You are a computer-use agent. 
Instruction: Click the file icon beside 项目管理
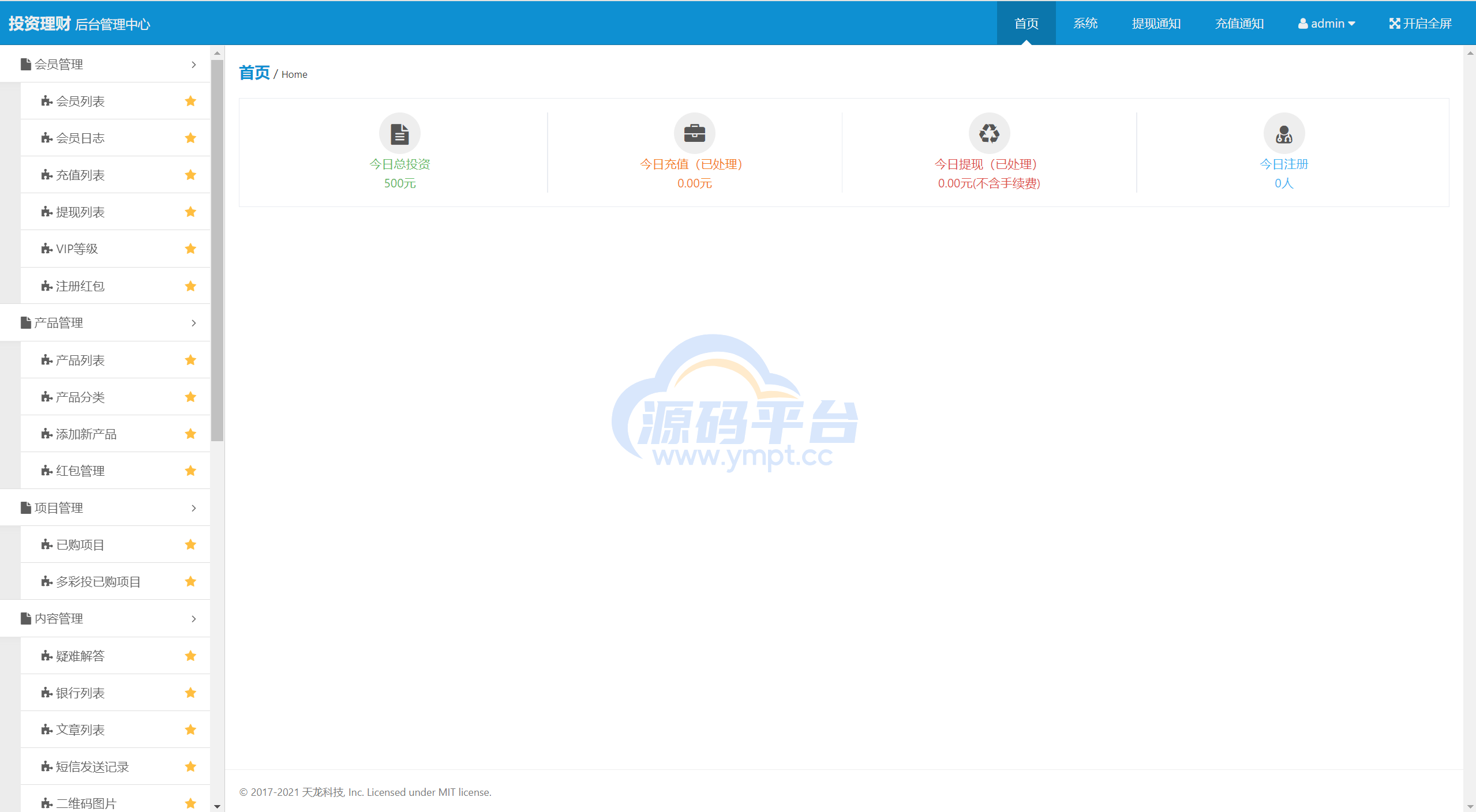pyautogui.click(x=26, y=507)
